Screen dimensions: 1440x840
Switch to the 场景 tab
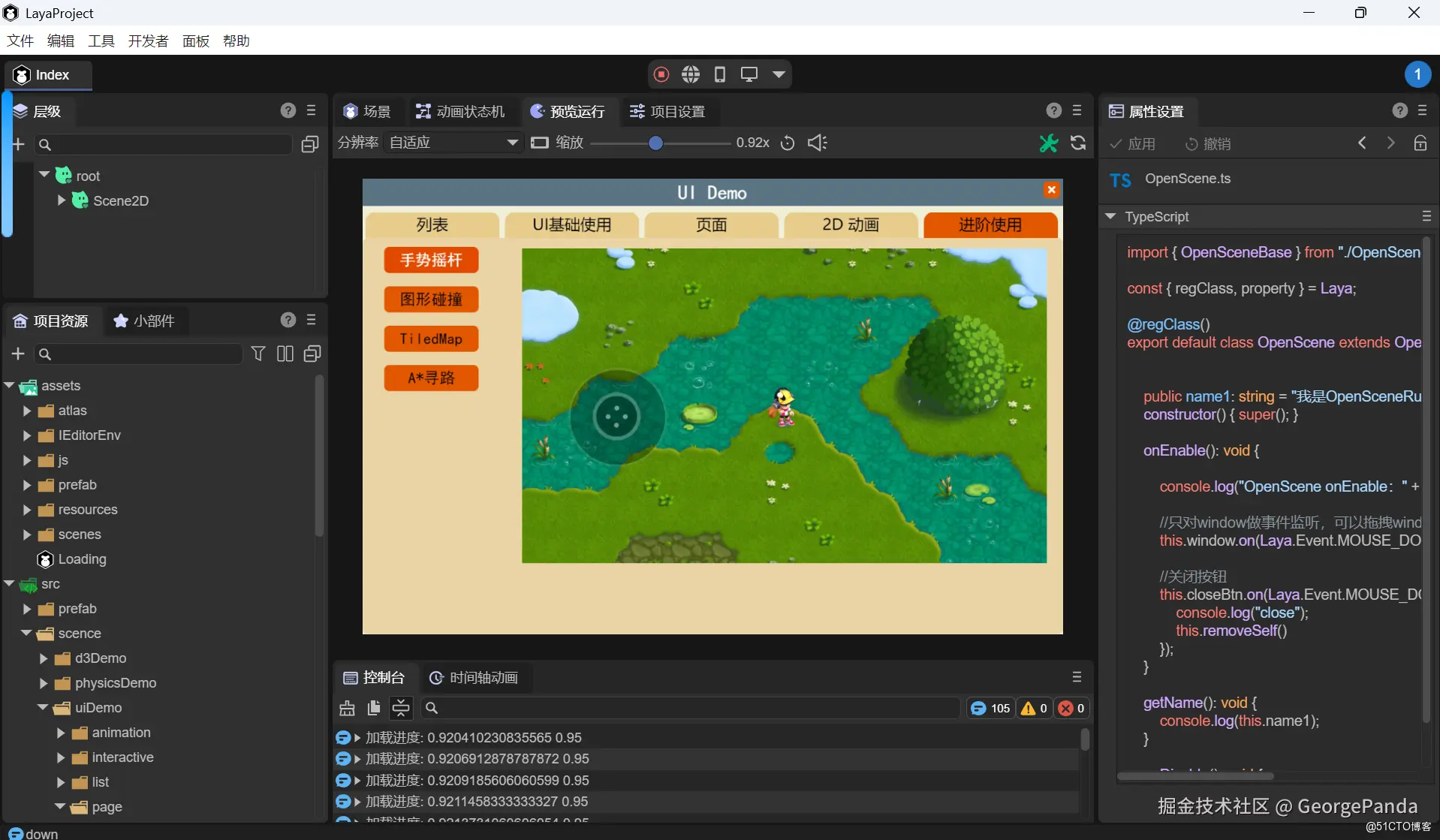pos(367,110)
